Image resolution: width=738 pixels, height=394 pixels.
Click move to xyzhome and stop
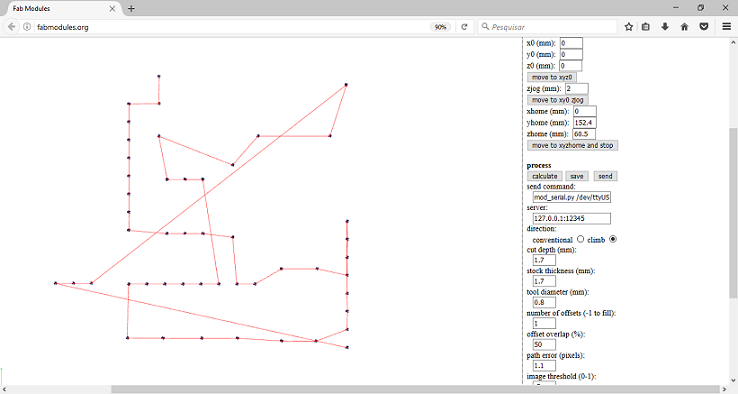(572, 145)
